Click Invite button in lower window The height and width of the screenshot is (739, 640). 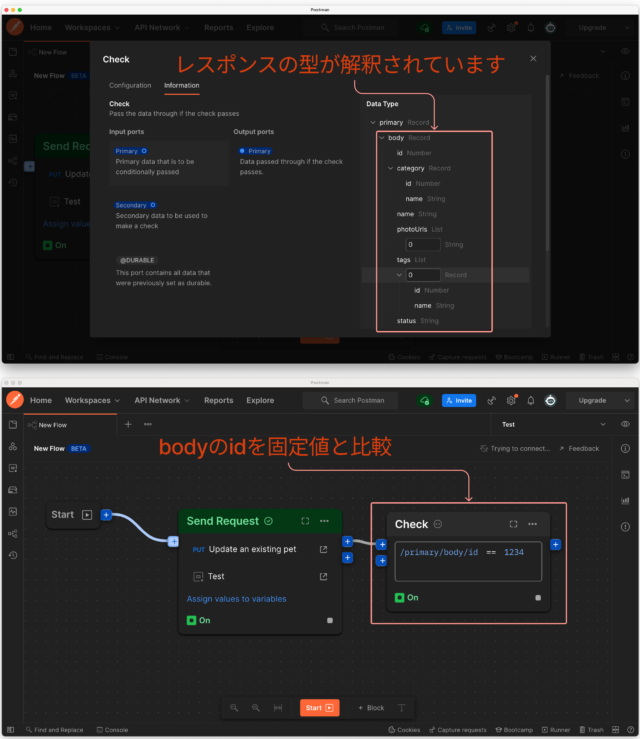coord(459,400)
